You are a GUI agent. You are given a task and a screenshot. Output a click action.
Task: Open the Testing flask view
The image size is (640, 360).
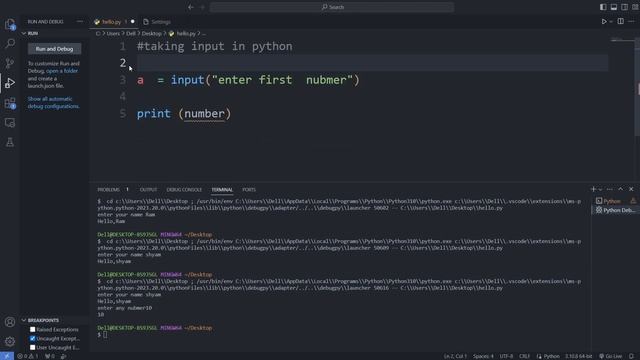pos(10,142)
